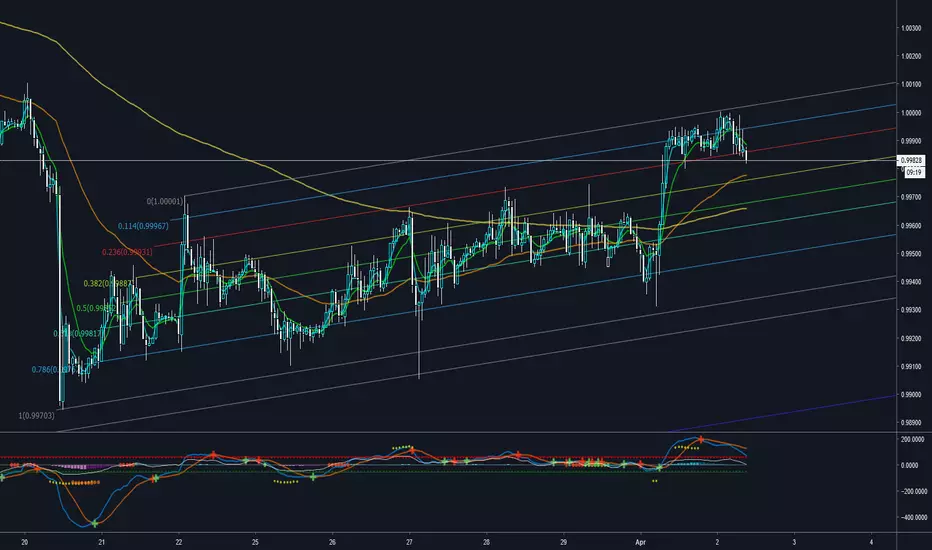
Task: Click the current price label 0.99828
Action: tap(912, 161)
